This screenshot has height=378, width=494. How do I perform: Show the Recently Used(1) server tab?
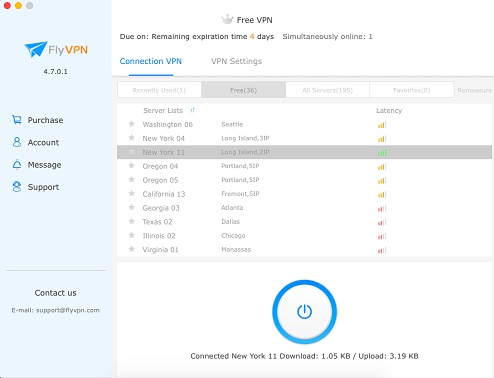(x=159, y=90)
